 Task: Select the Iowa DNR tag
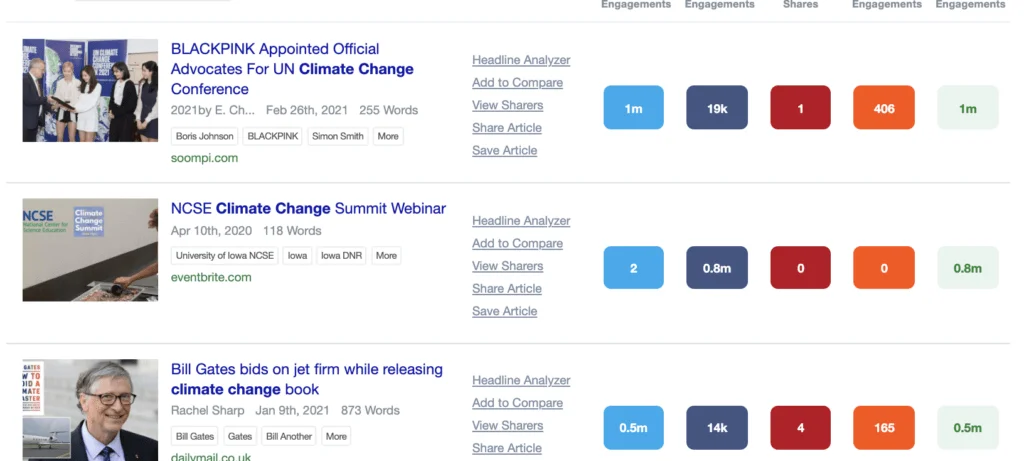[342, 256]
